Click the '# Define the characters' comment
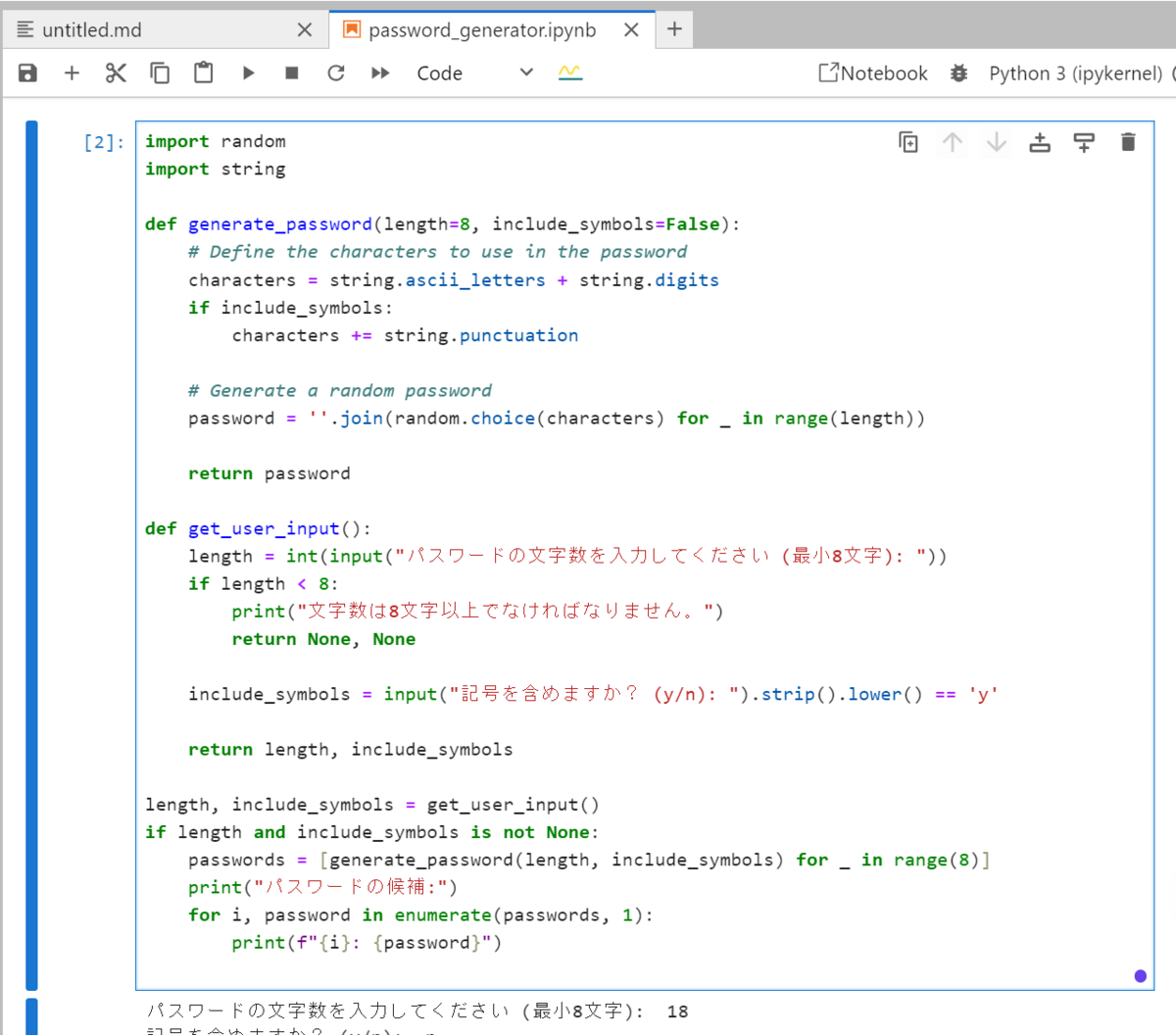Screen dimensions: 1176x1035 (438, 251)
